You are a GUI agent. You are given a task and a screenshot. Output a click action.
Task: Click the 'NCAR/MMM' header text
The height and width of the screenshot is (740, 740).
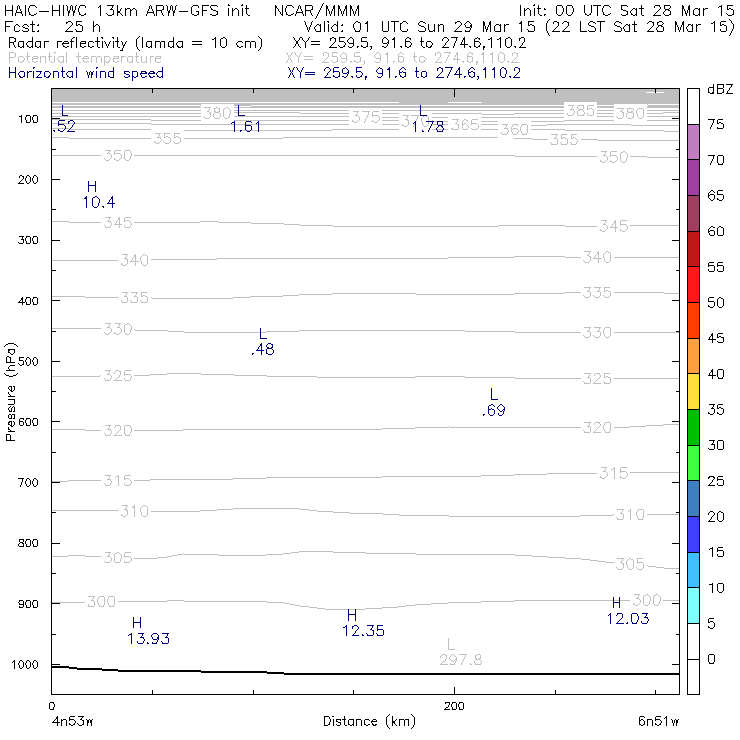click(x=317, y=11)
